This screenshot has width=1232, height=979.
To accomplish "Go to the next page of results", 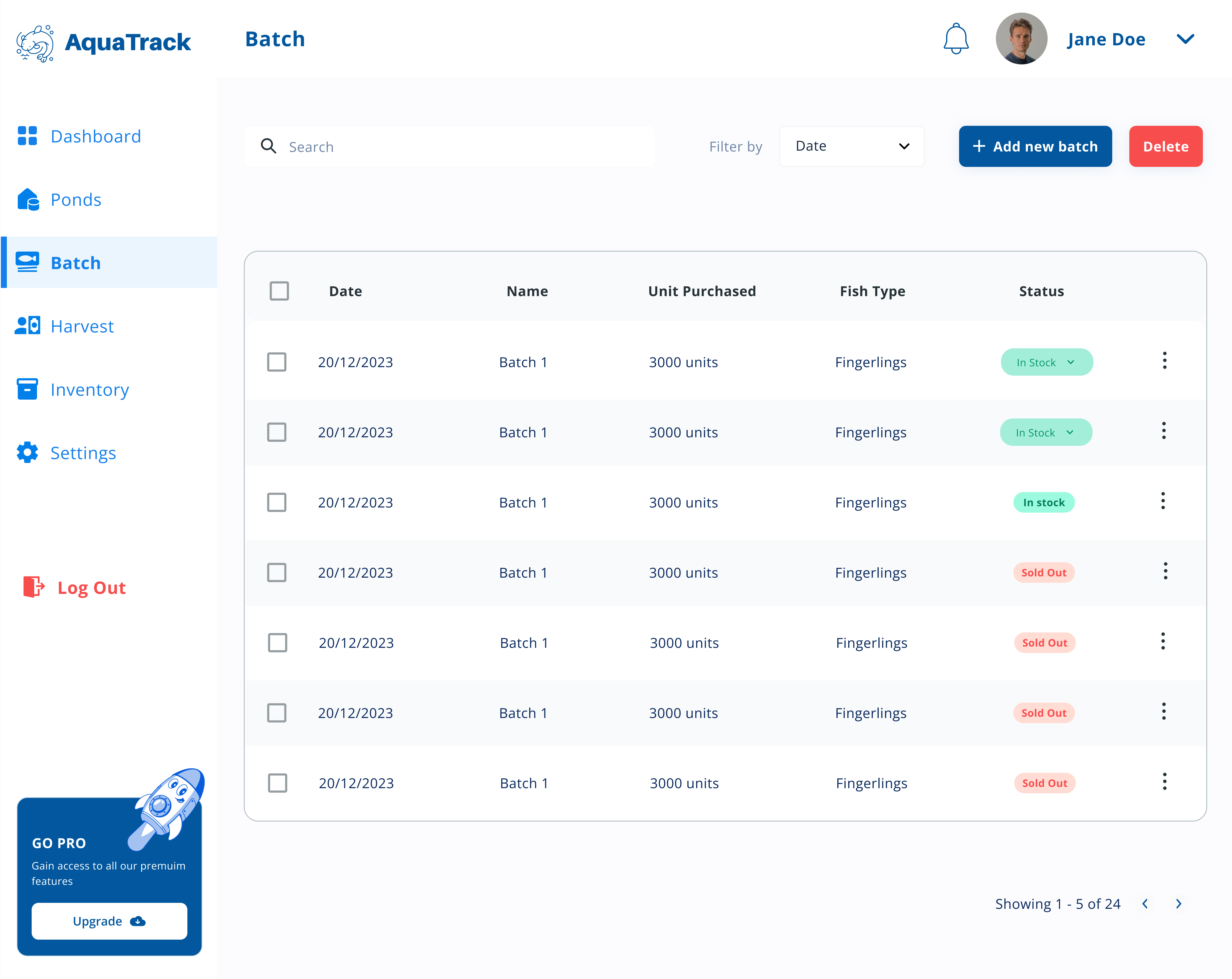I will click(x=1178, y=904).
